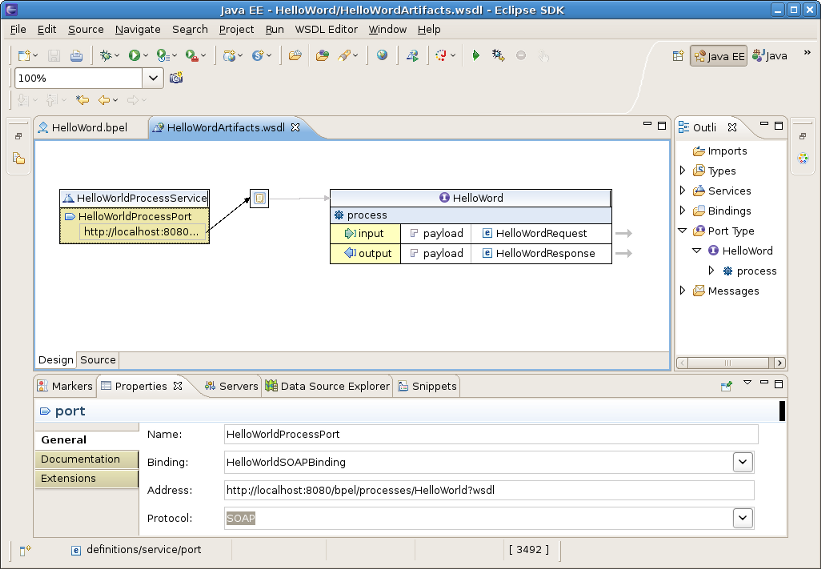Switch to the Java perspective
The height and width of the screenshot is (569, 821).
(770, 56)
